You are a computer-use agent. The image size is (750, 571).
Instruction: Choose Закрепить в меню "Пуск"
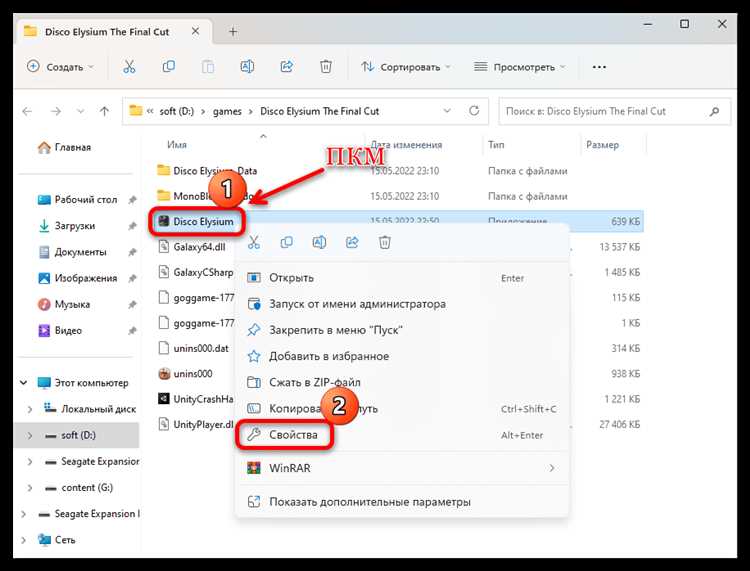pos(403,330)
